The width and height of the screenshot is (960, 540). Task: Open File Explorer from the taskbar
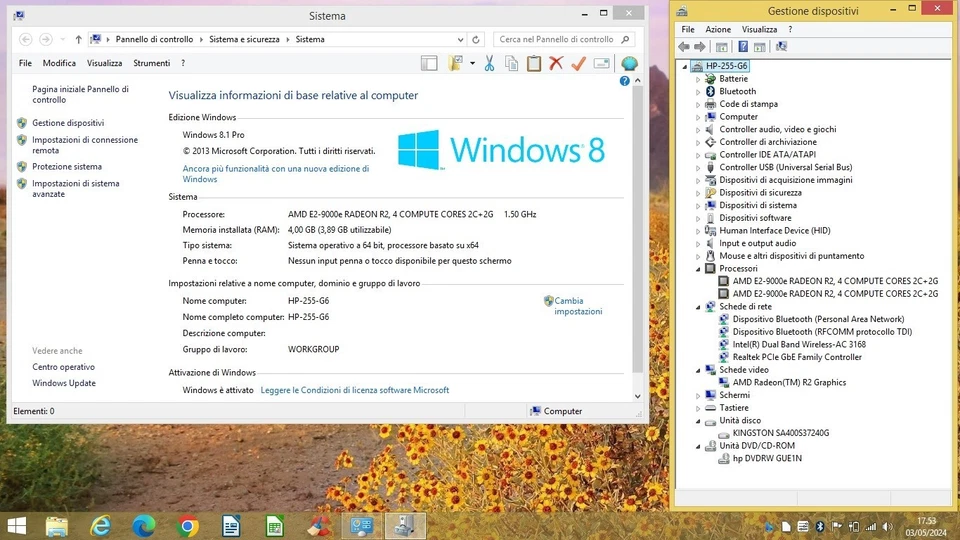(x=56, y=527)
